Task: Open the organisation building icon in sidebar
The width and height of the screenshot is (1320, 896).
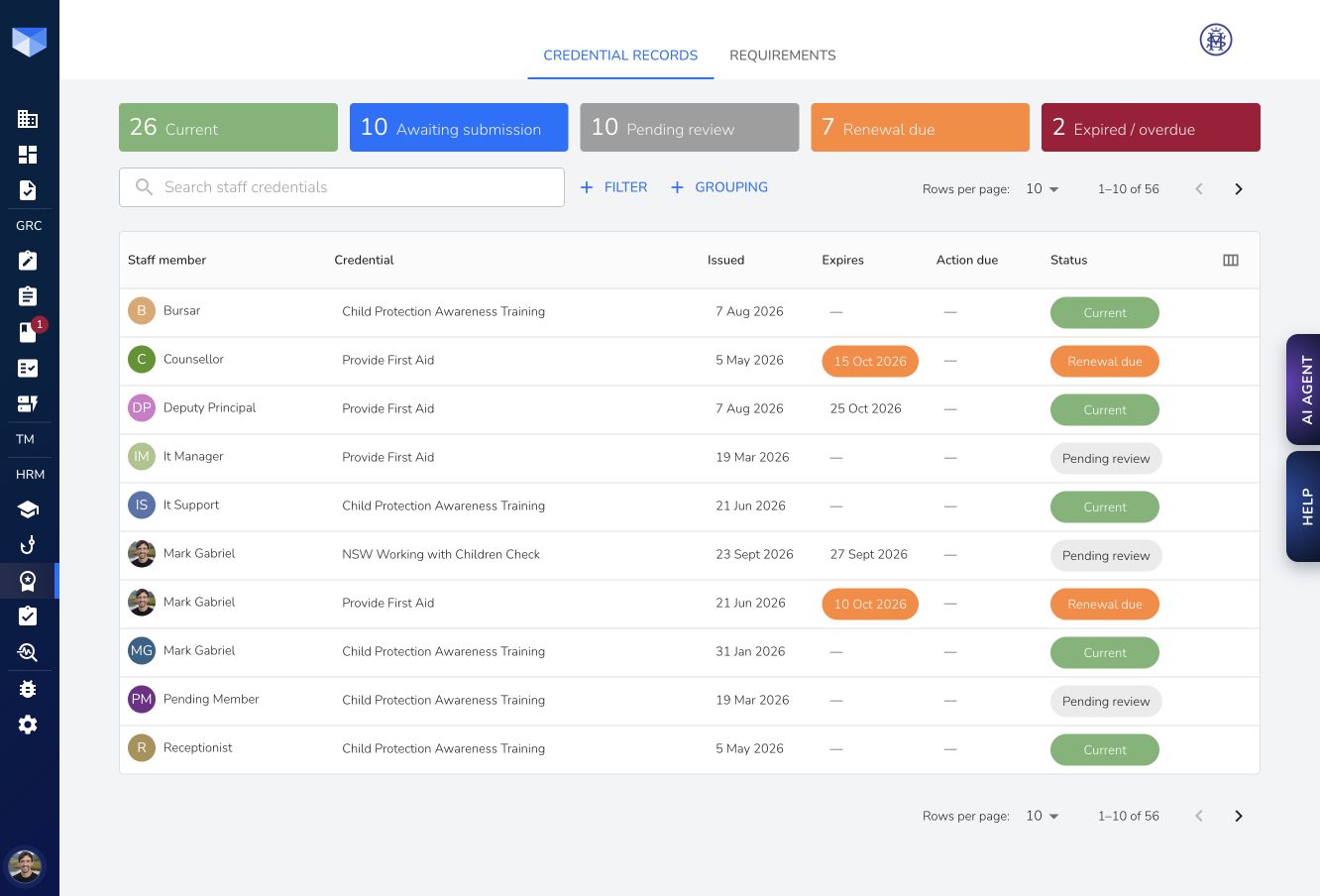Action: click(x=28, y=119)
